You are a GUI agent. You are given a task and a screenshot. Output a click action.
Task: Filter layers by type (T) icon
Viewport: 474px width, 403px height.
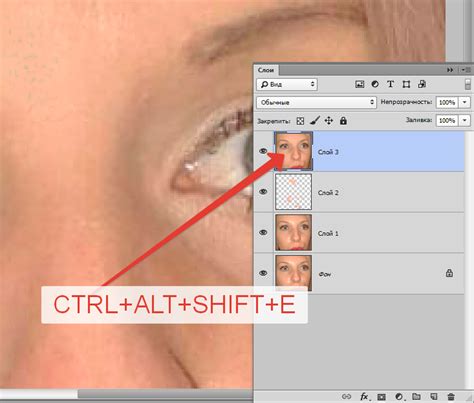pos(390,84)
